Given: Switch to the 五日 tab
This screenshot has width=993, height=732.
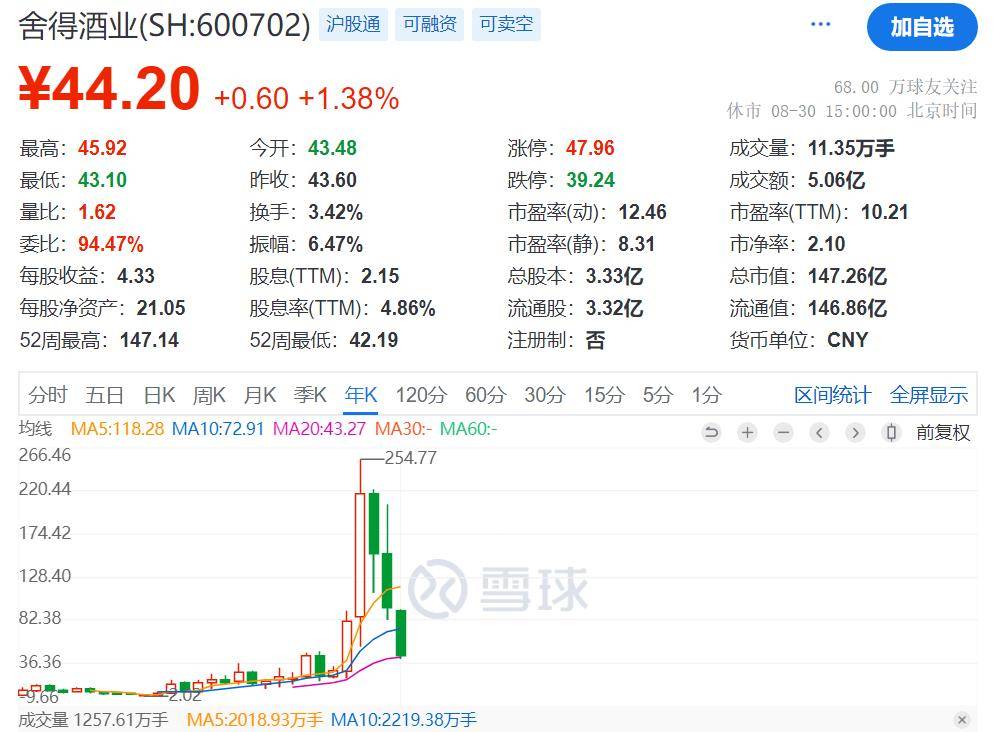Looking at the screenshot, I should pyautogui.click(x=104, y=395).
